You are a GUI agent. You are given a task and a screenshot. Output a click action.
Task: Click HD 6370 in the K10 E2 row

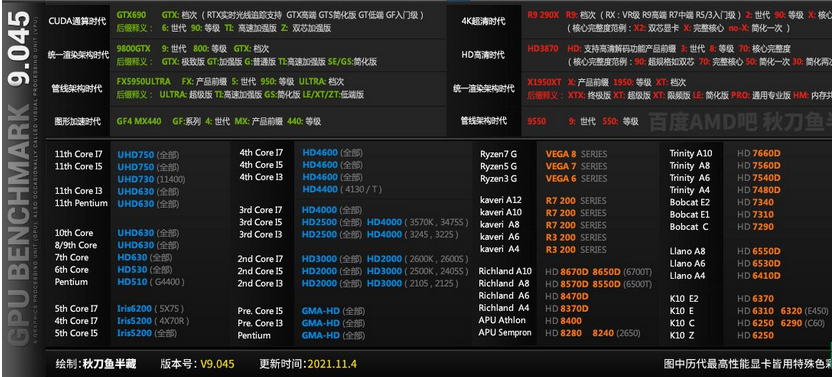756,299
